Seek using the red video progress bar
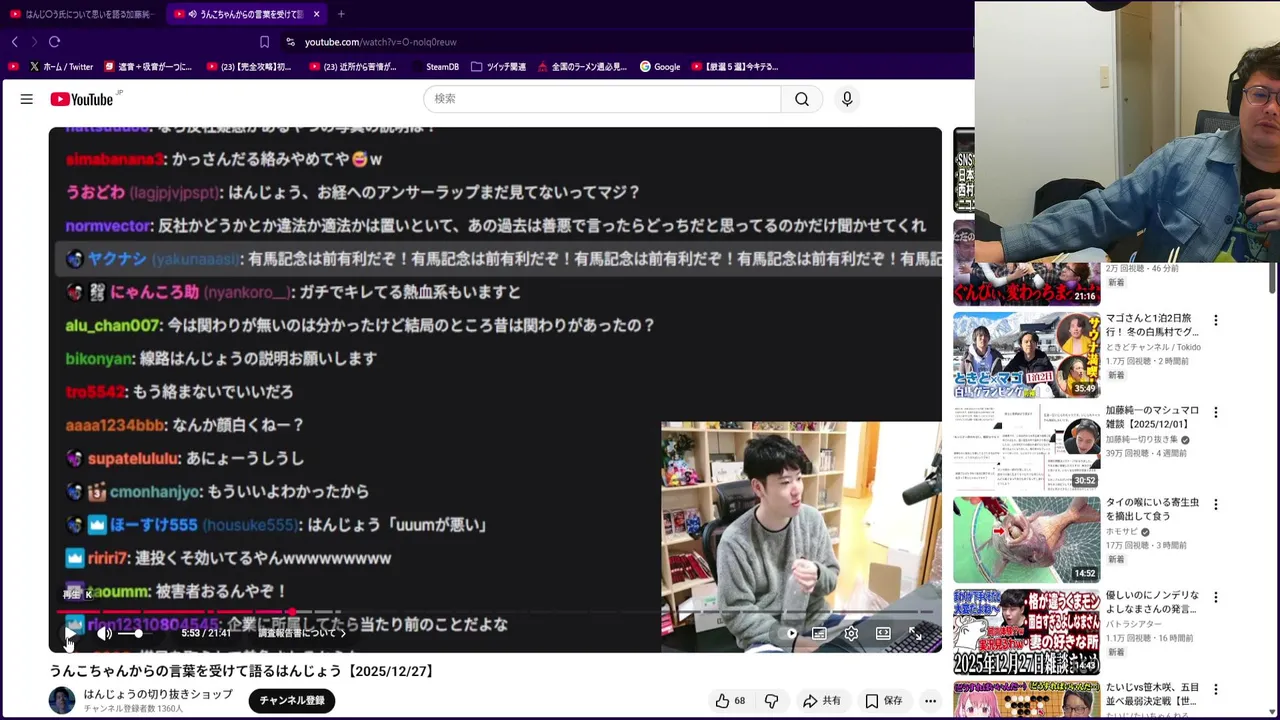 [x=495, y=611]
